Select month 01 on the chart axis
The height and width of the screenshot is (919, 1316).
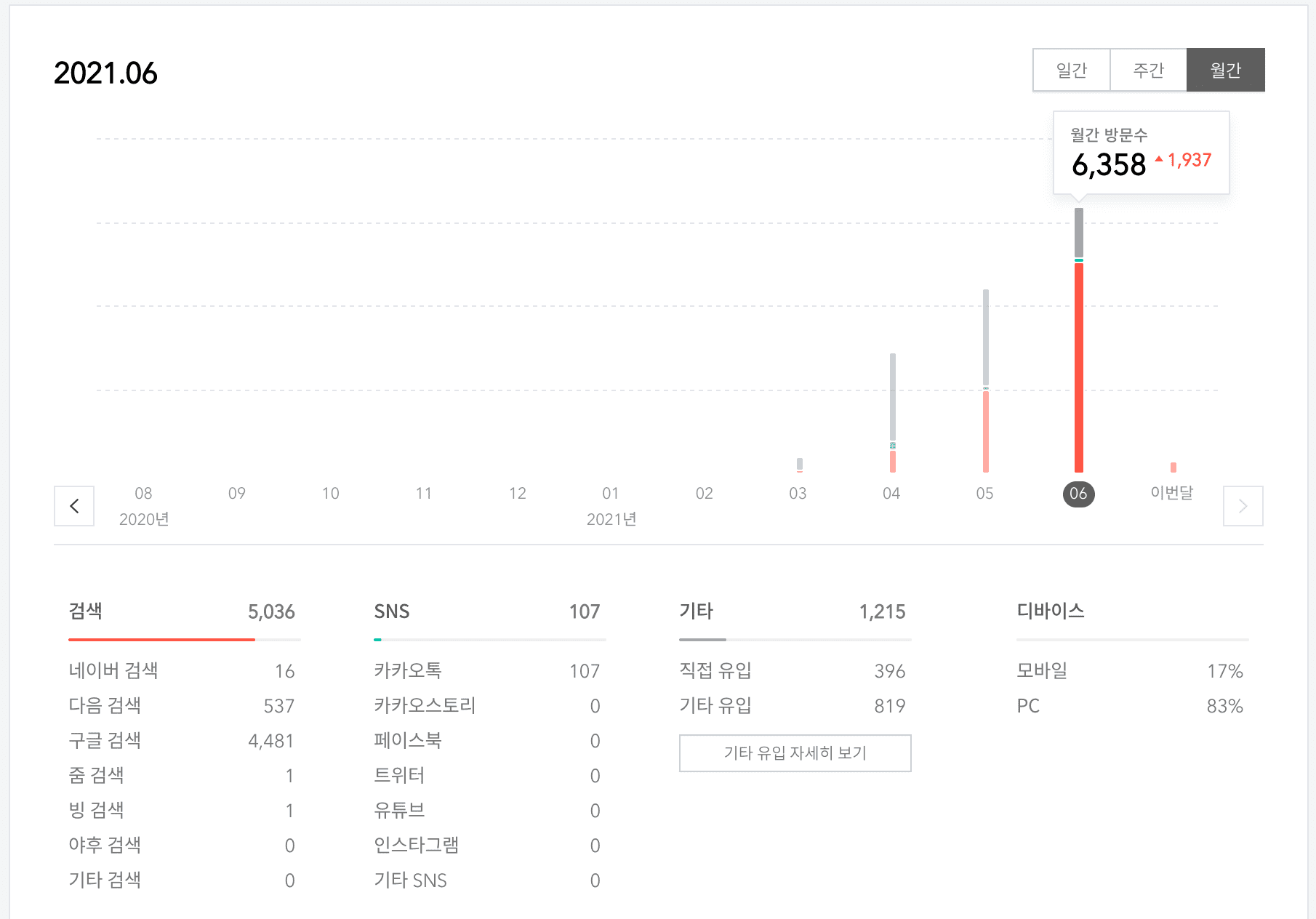(611, 494)
